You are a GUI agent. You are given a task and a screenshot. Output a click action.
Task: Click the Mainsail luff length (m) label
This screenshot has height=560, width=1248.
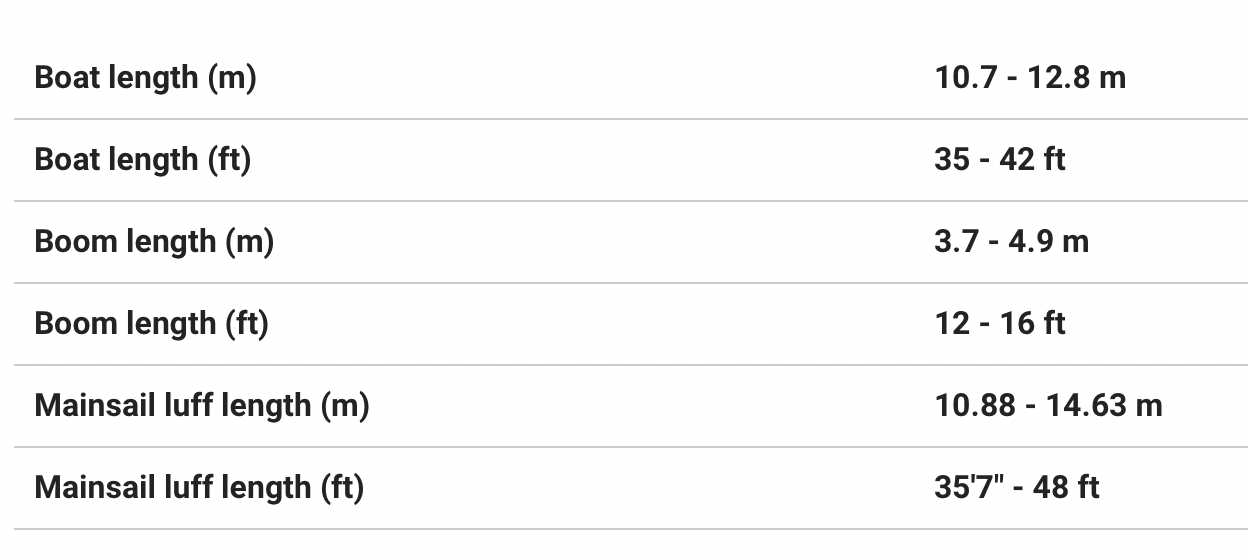pos(202,406)
